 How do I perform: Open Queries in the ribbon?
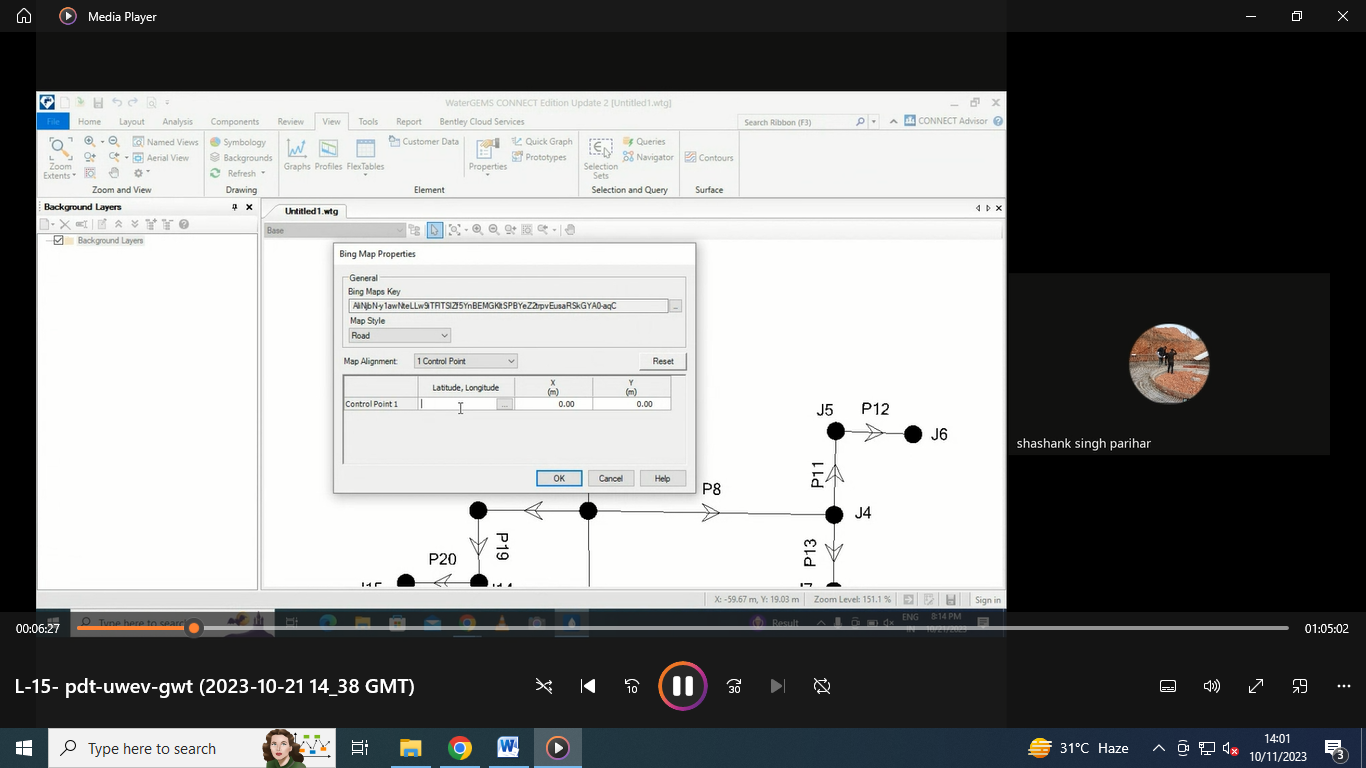point(644,142)
